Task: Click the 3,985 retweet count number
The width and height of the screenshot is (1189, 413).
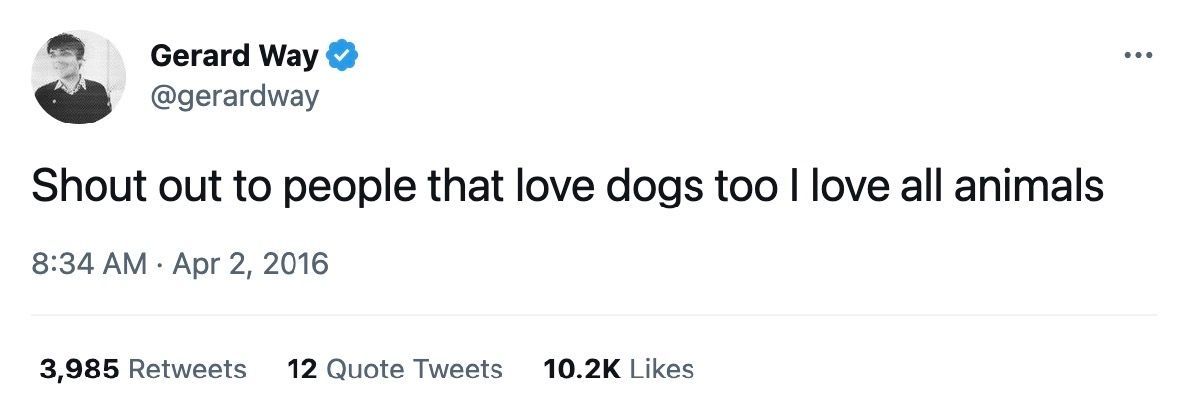Action: tap(79, 369)
